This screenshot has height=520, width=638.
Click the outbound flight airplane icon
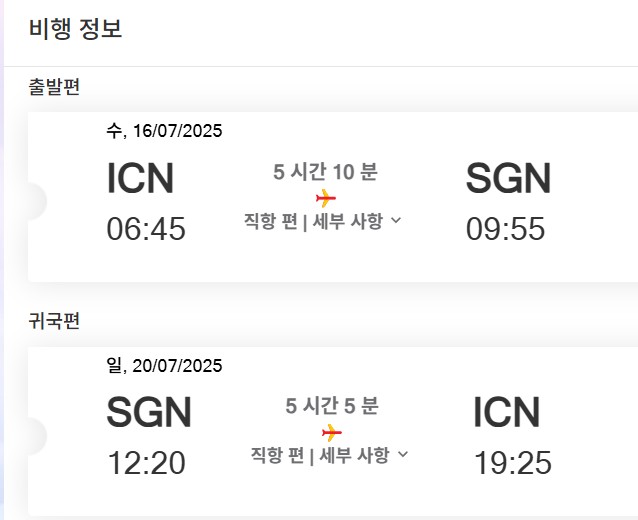click(325, 198)
